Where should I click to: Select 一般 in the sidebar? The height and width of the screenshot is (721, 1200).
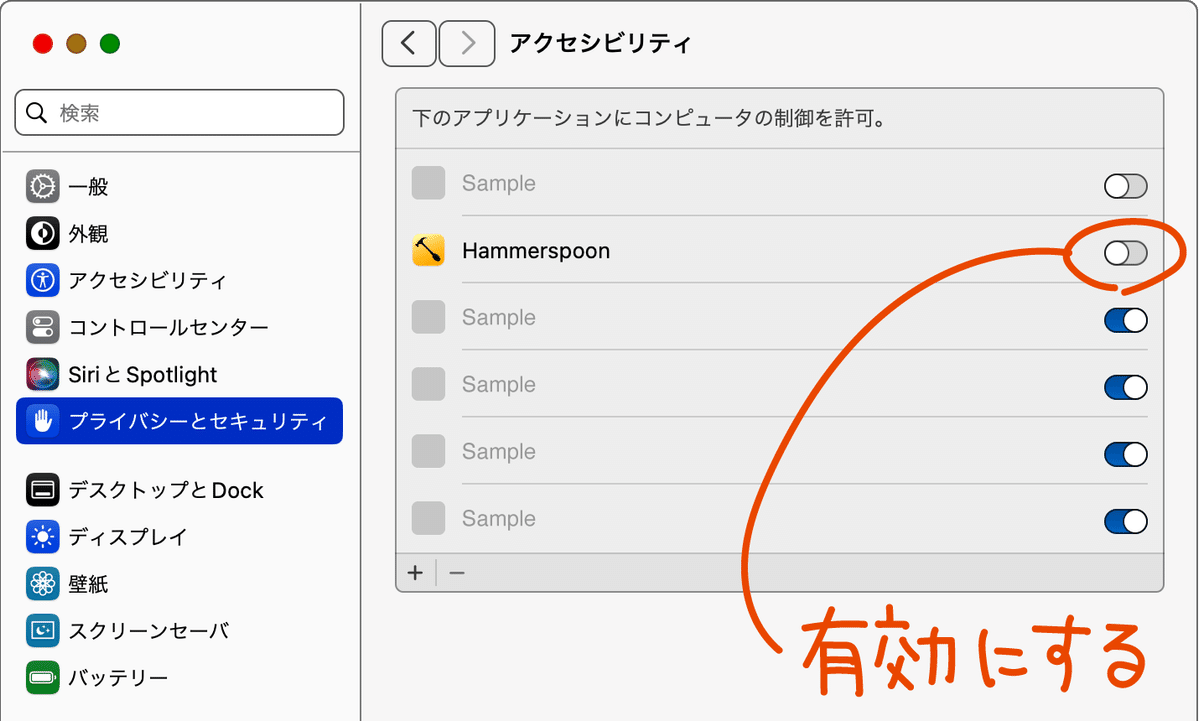click(88, 187)
